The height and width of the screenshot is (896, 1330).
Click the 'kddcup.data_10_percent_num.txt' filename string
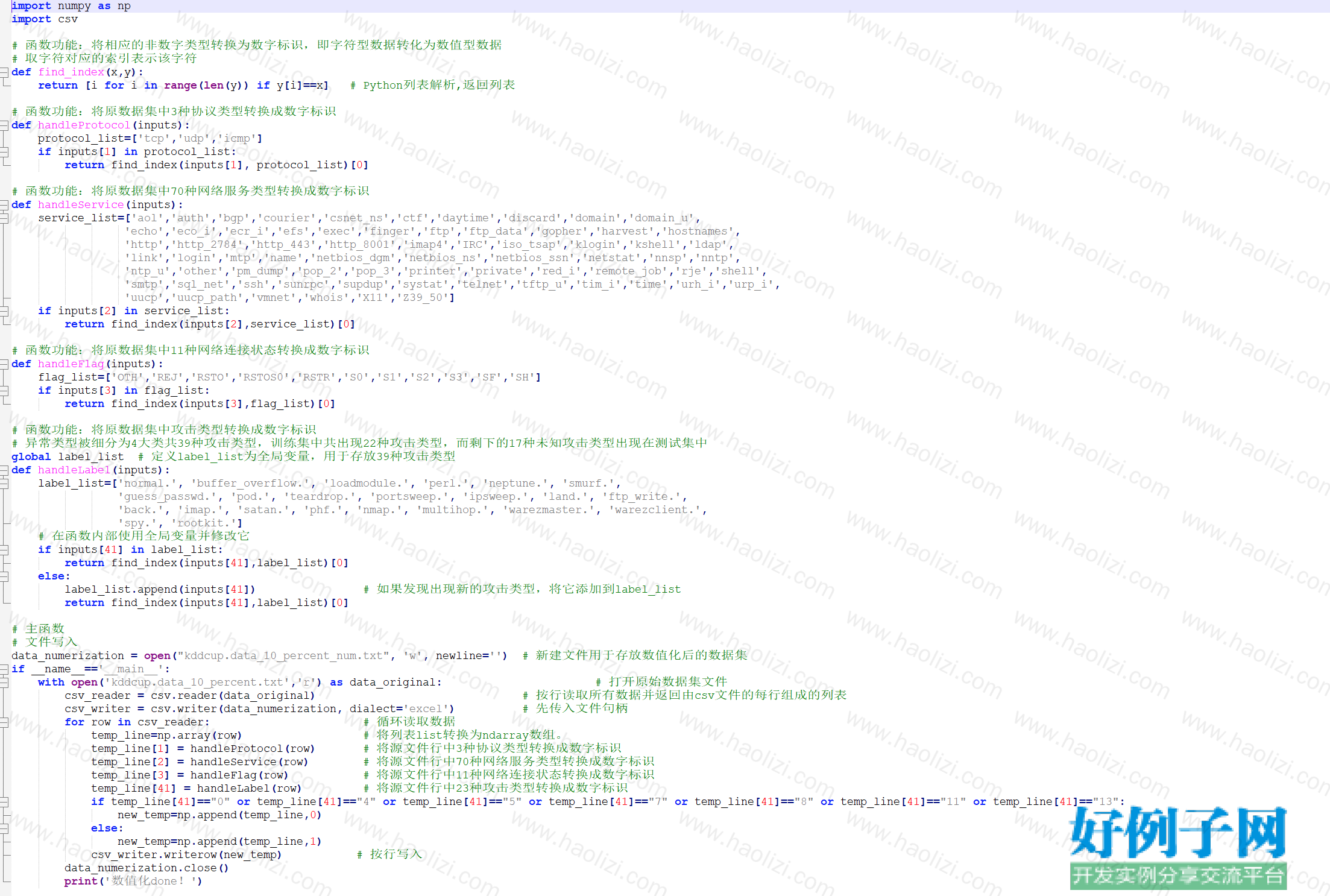tap(283, 656)
